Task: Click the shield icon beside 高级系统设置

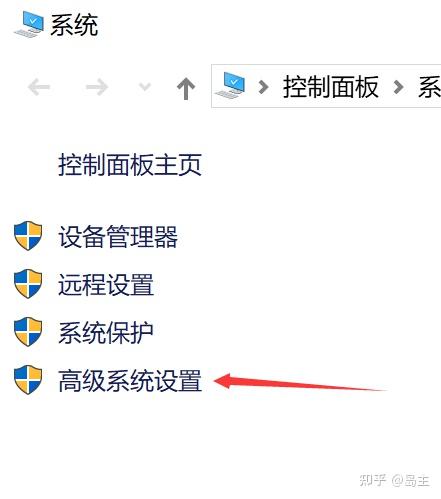Action: (28, 380)
